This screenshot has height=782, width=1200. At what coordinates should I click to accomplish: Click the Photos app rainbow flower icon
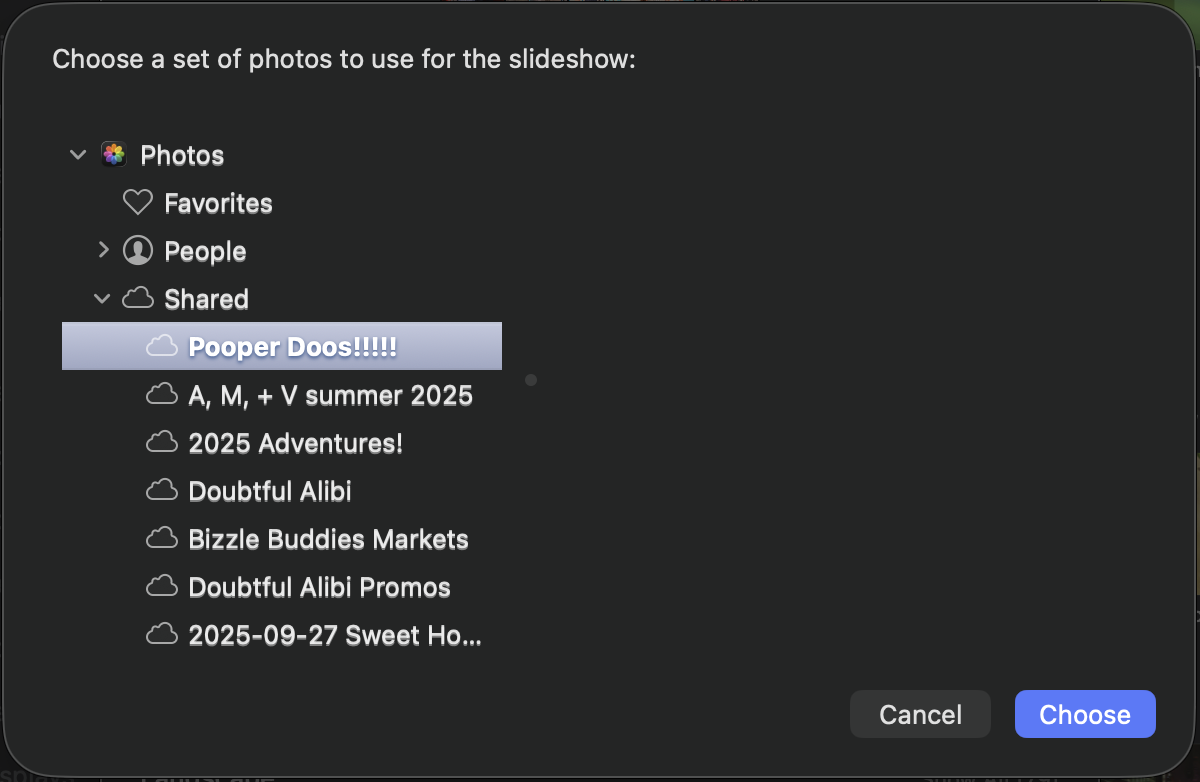point(113,155)
